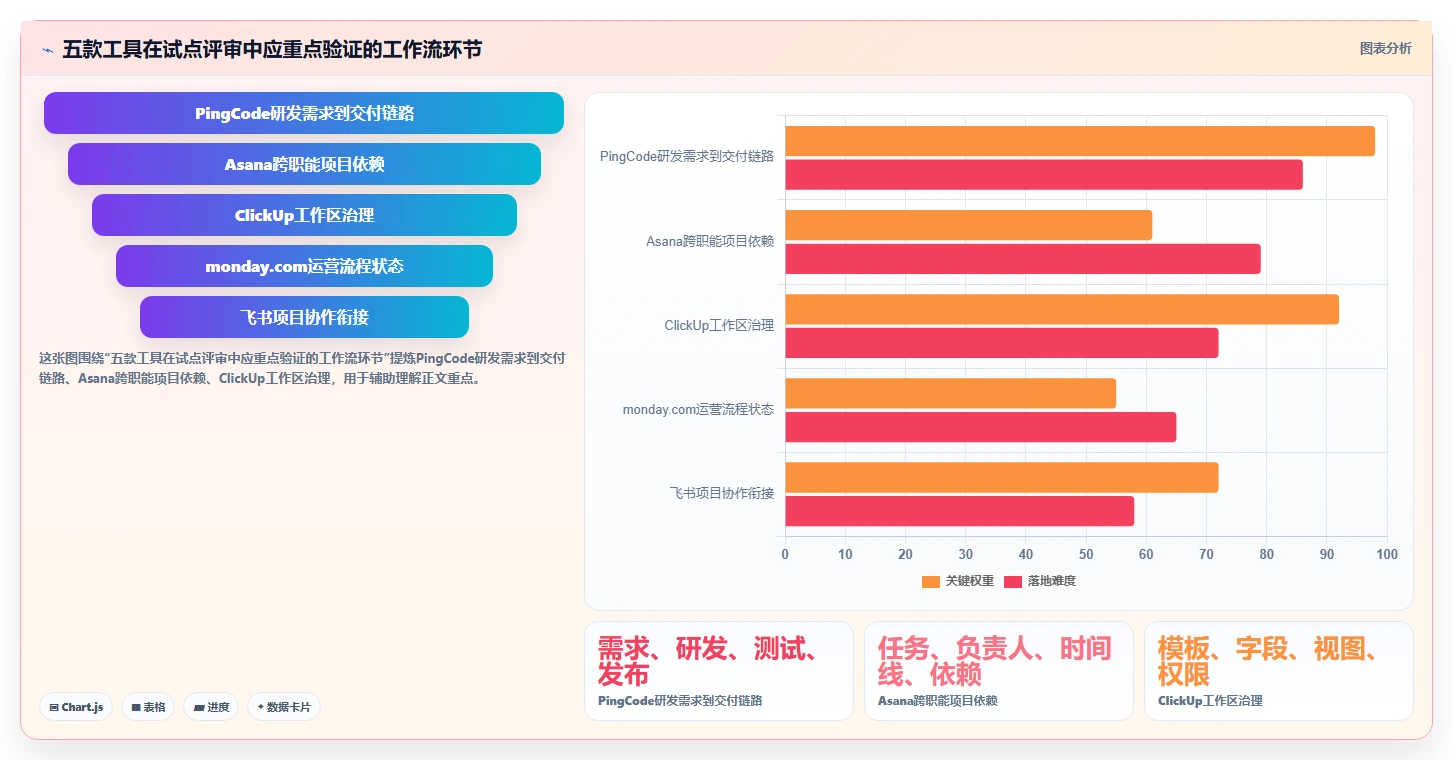Click ClickUp red 落地难度 bar
This screenshot has width=1453, height=760.
(x=1002, y=342)
